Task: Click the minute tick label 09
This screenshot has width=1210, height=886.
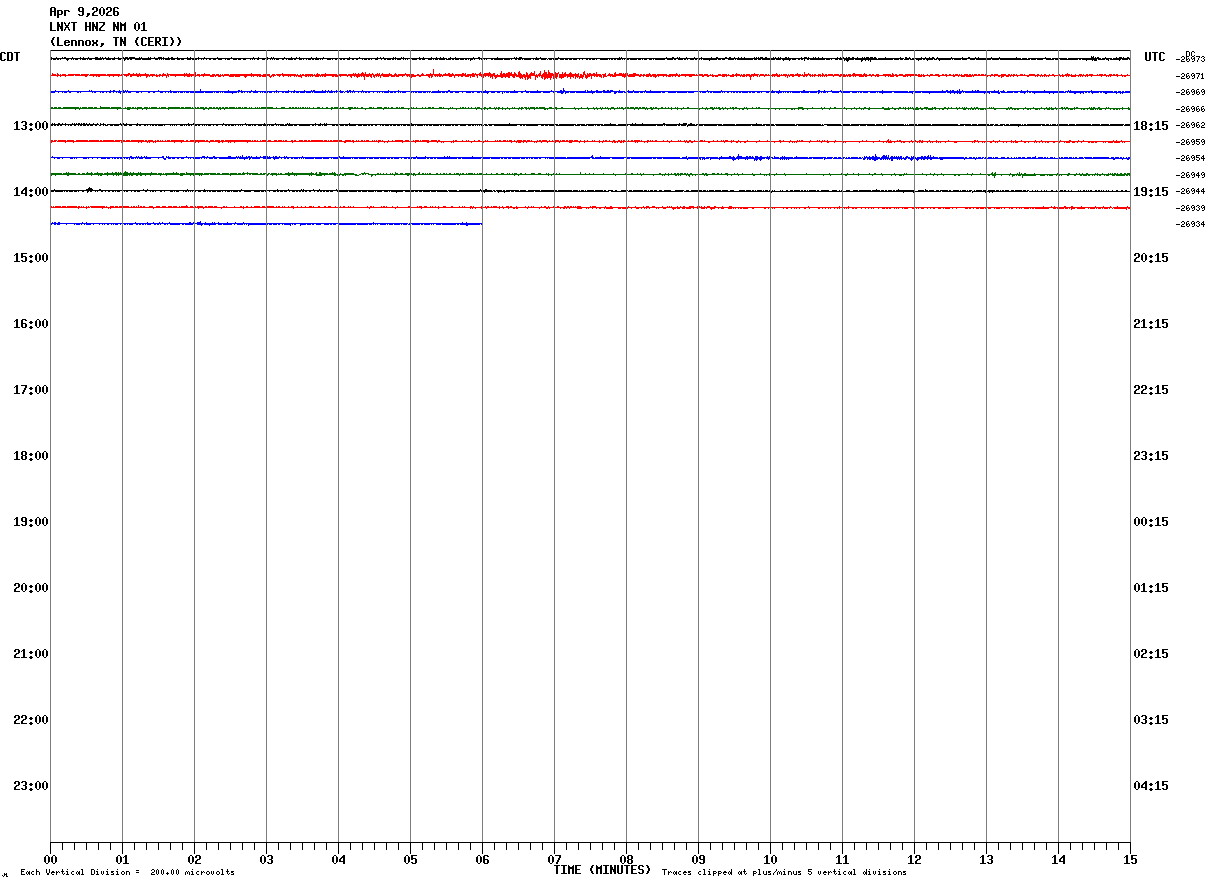Action: (x=698, y=860)
